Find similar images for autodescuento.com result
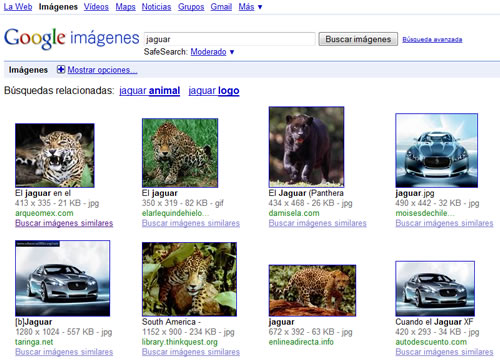 [444, 352]
